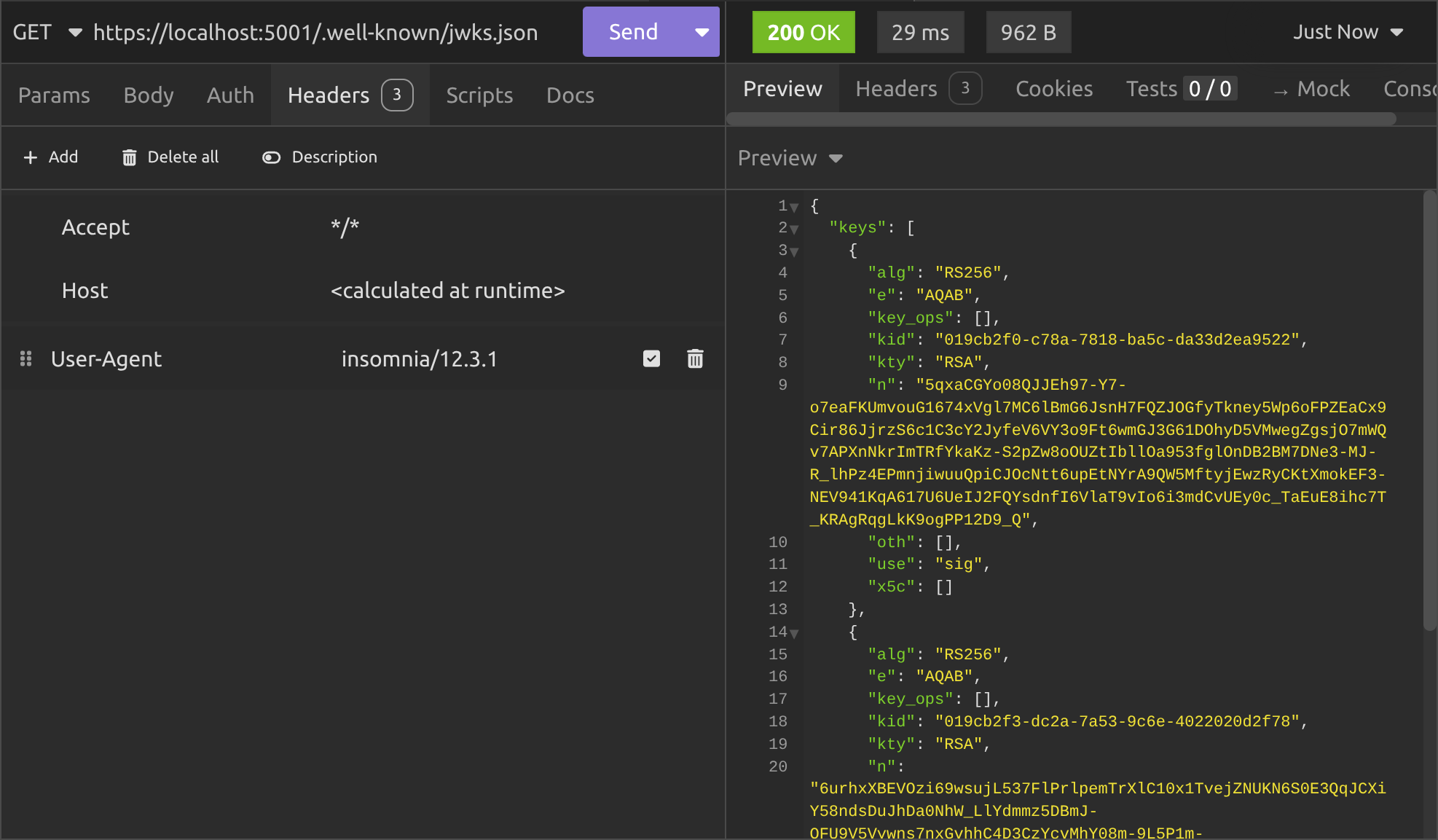Screen dimensions: 1438x840
Task: Switch to the Auth request tab
Action: pos(230,95)
